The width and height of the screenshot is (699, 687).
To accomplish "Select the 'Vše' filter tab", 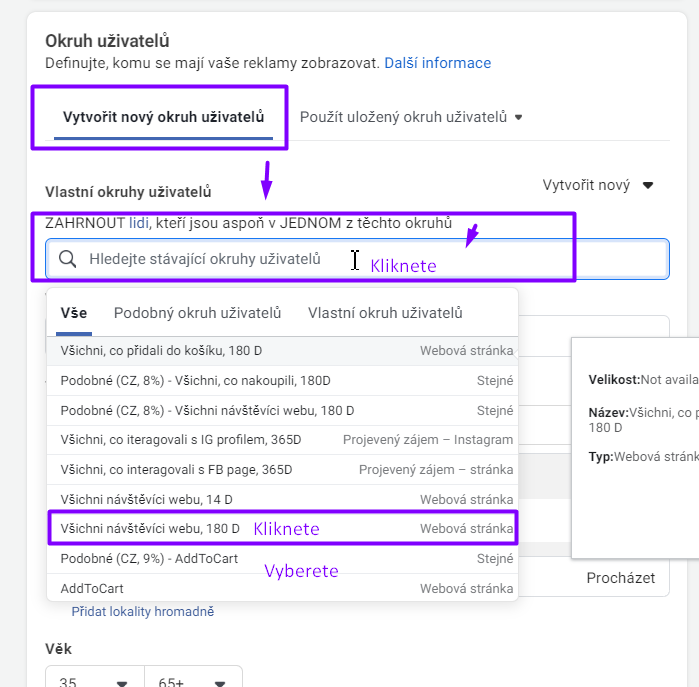I will 74,313.
